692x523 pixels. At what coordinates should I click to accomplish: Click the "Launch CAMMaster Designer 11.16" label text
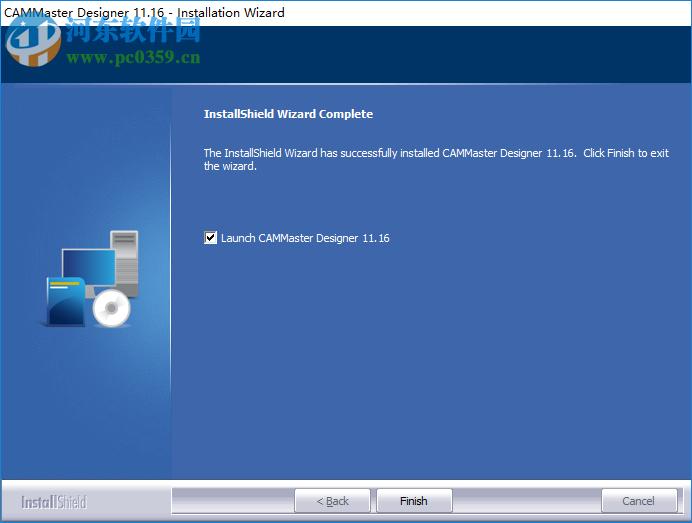pos(305,238)
